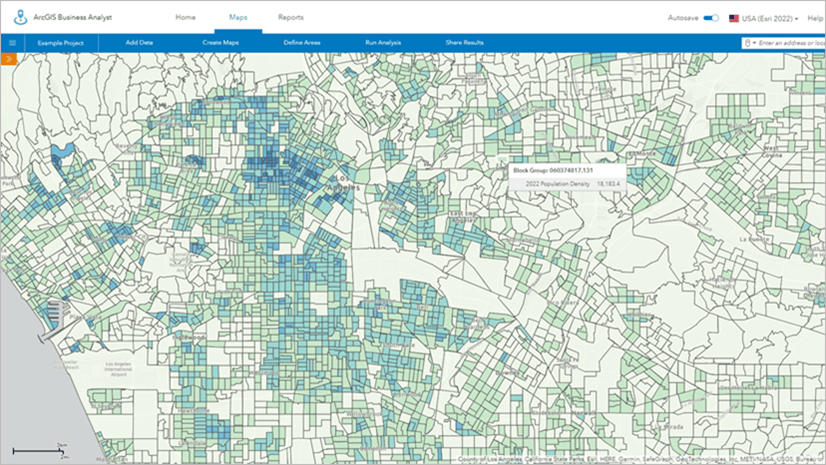Click the Los Angeles city label on map

click(x=342, y=183)
